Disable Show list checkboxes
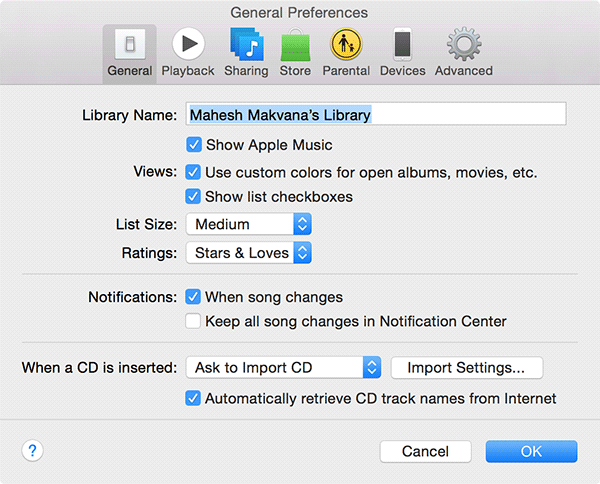This screenshot has width=600, height=484. click(193, 197)
